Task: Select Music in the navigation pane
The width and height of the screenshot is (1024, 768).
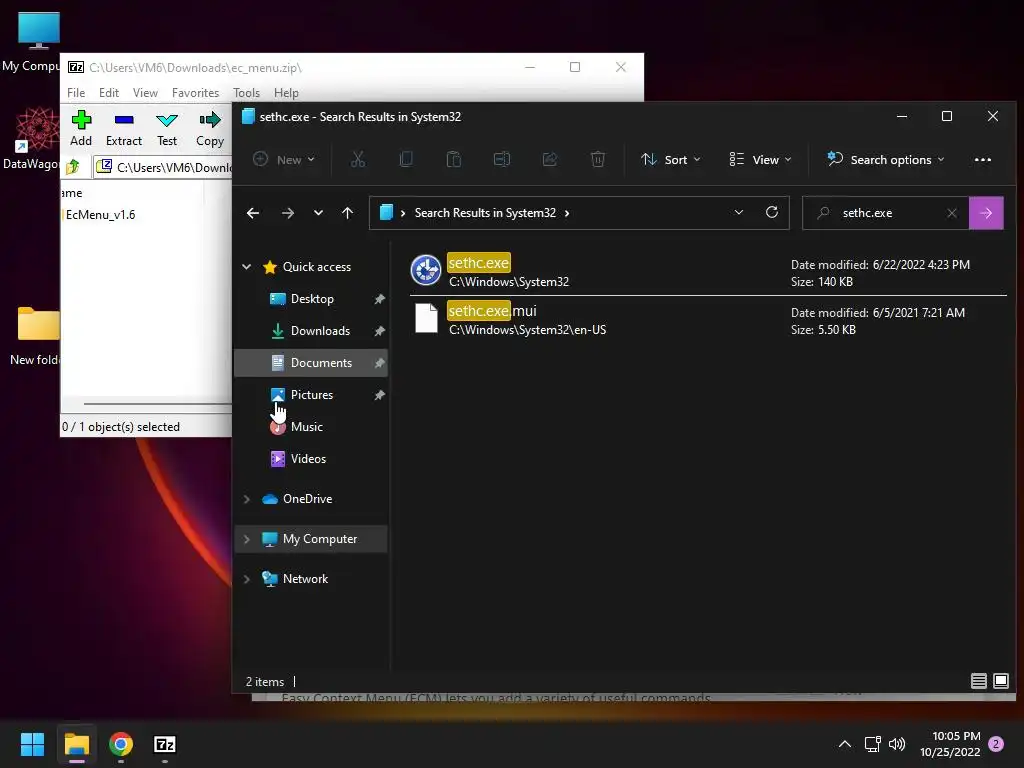Action: (x=311, y=426)
